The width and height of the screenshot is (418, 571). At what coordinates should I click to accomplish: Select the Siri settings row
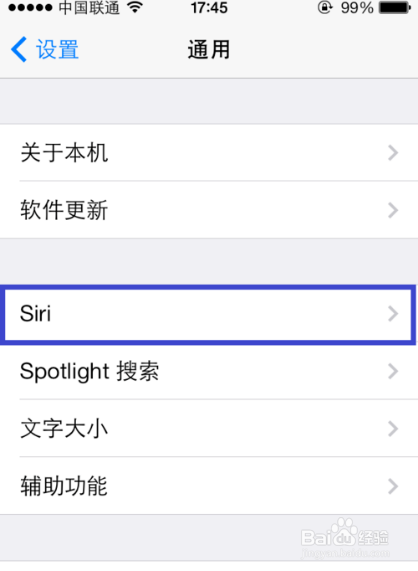tap(209, 314)
